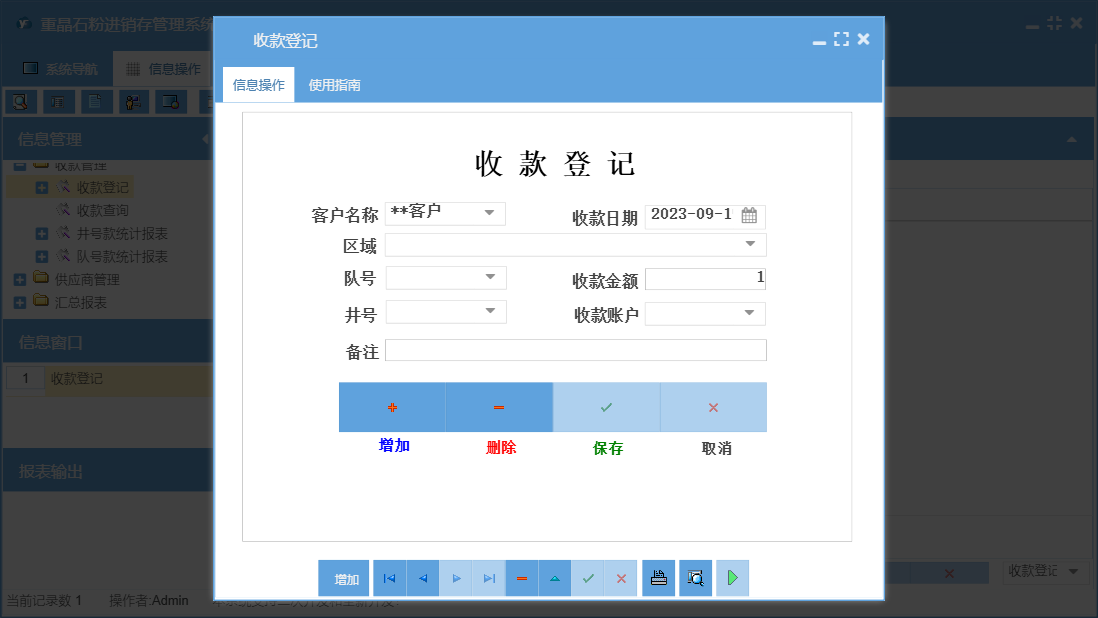Click the print icon in the bottom toolbar
1098x618 pixels.
pyautogui.click(x=658, y=578)
